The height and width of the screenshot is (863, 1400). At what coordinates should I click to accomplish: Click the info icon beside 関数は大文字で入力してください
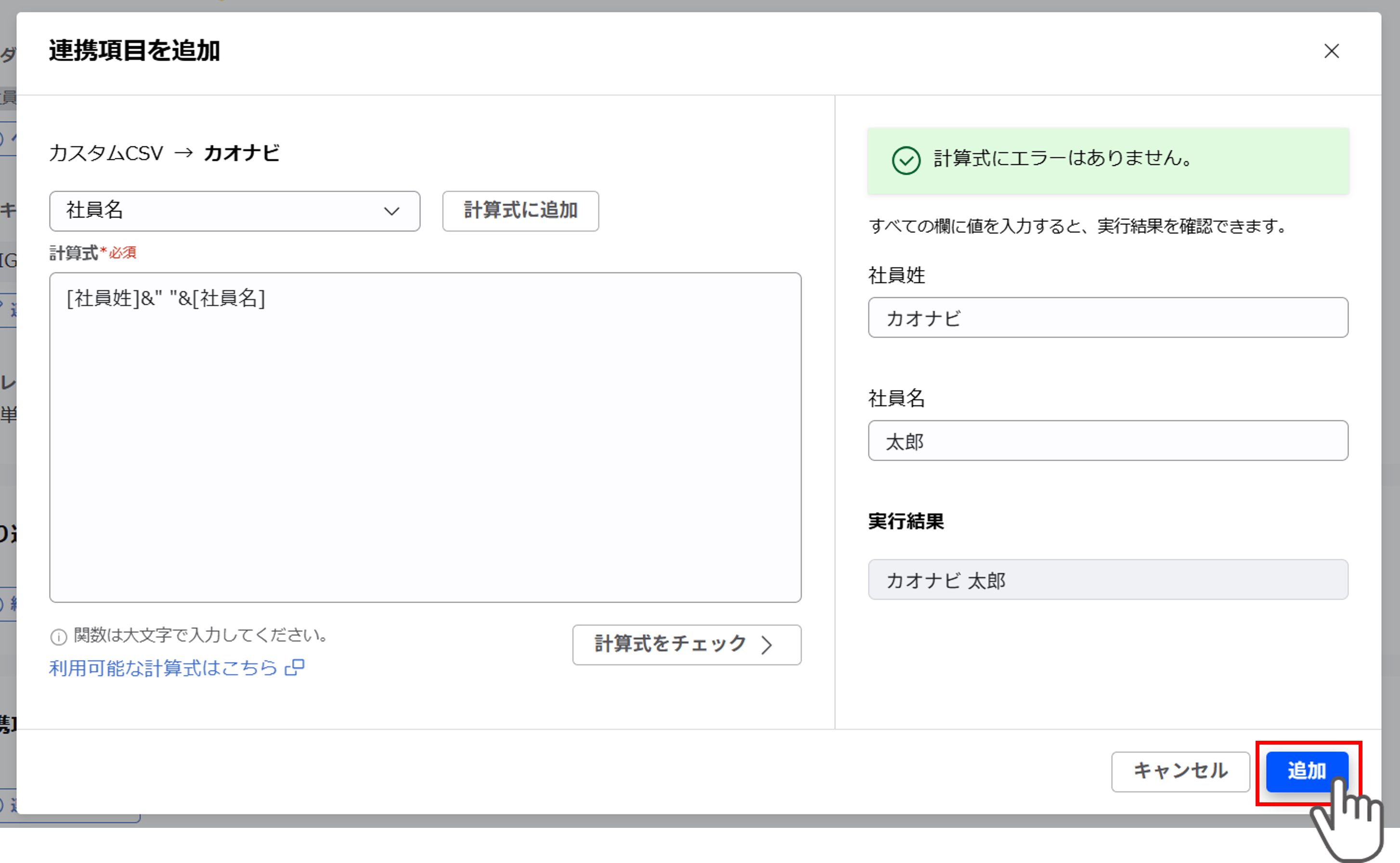pos(59,636)
